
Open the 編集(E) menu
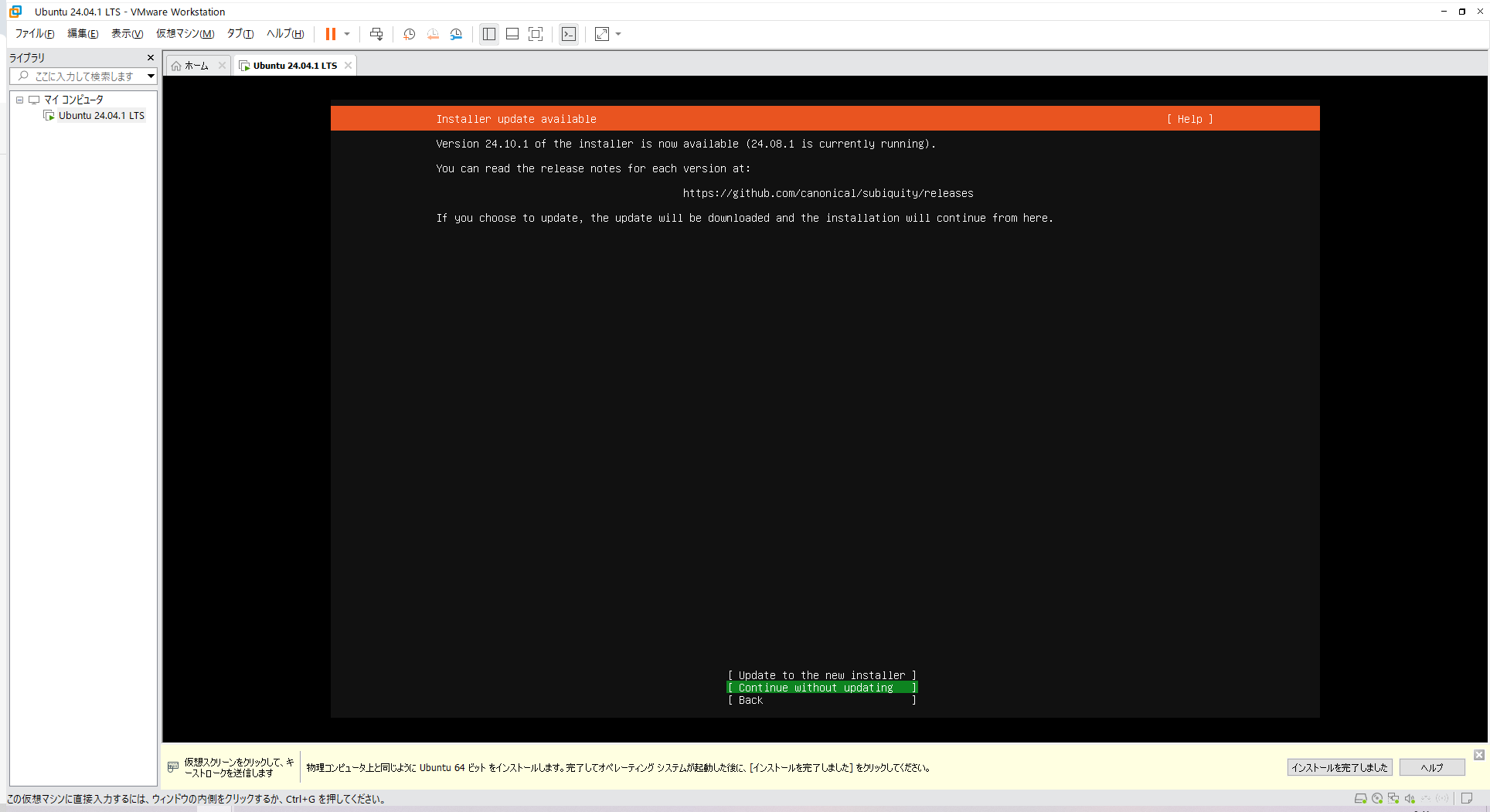[83, 34]
